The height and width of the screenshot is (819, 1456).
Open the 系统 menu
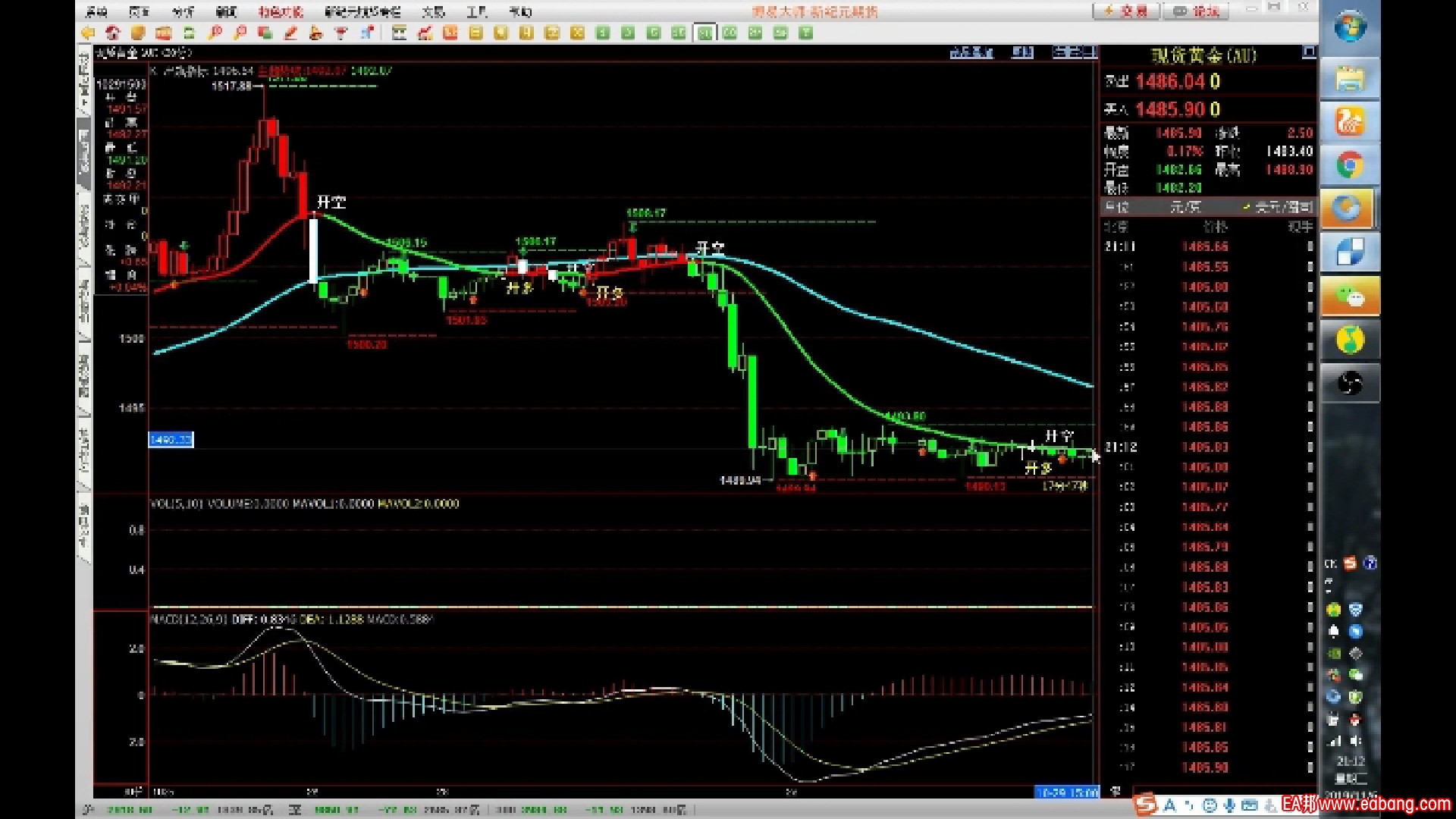[96, 11]
